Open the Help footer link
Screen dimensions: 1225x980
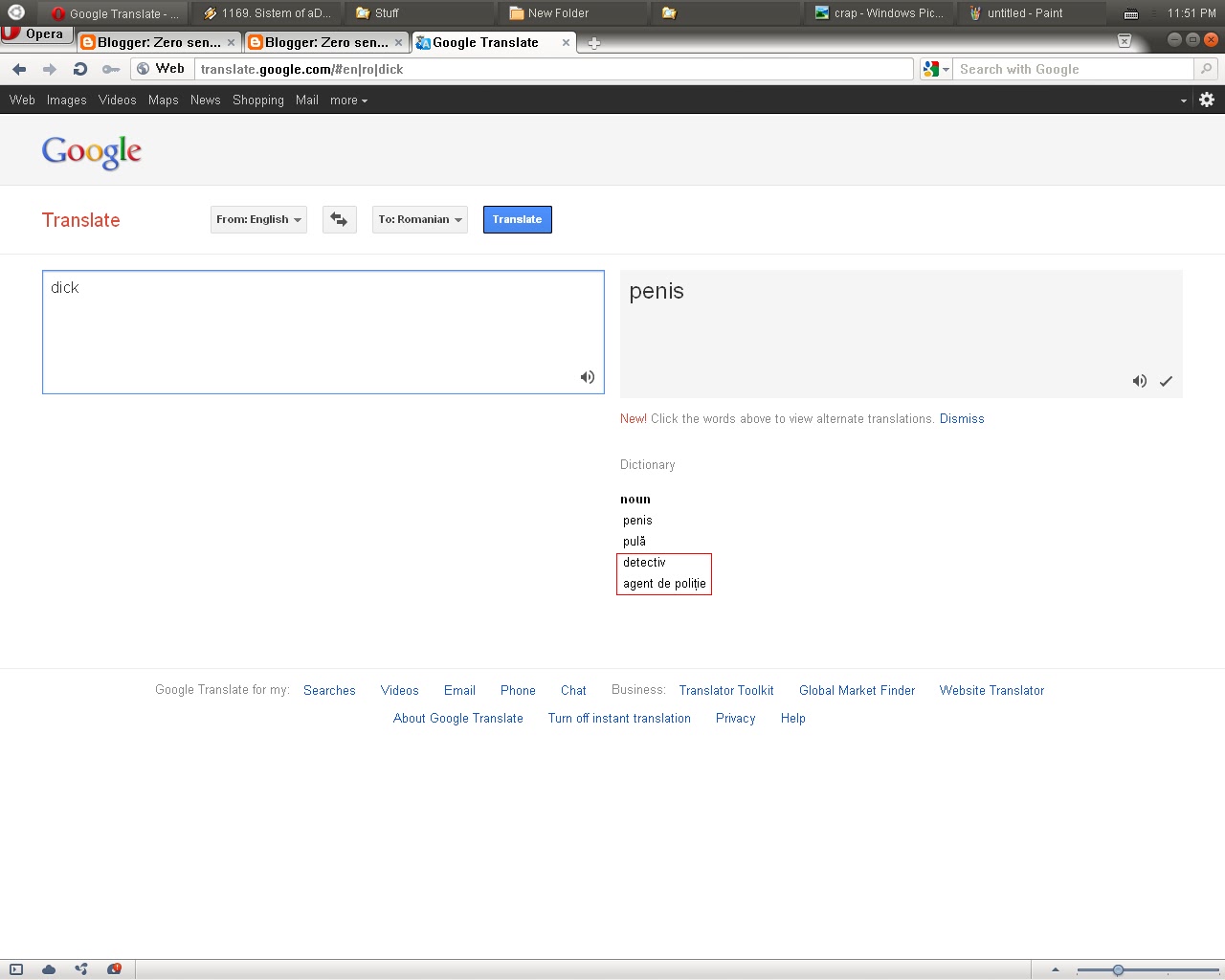click(x=792, y=718)
